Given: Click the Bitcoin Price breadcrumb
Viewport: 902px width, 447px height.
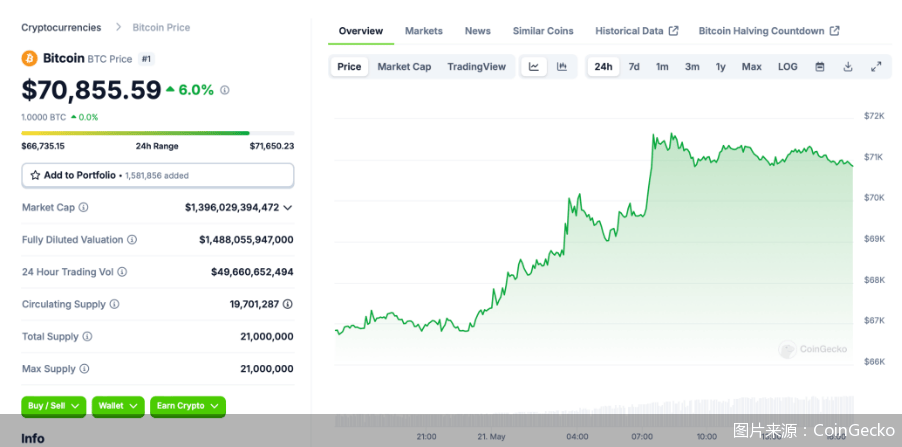Looking at the screenshot, I should tap(161, 27).
